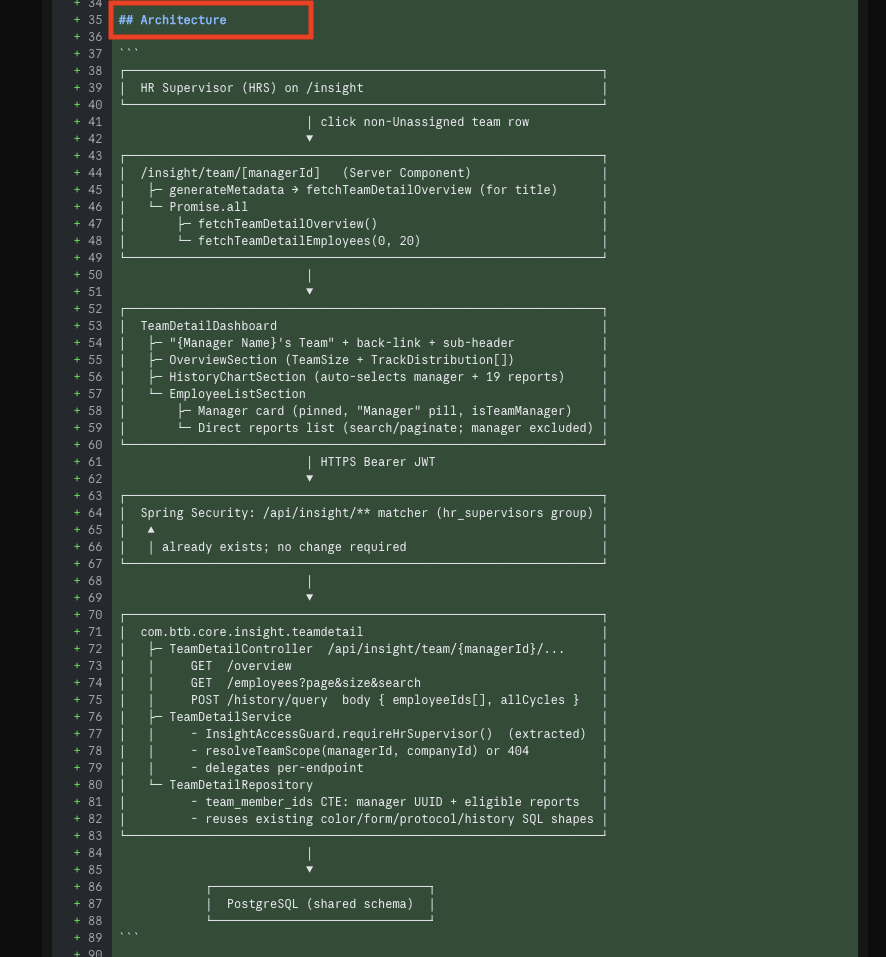Click the opening code fence on line 37

[129, 52]
